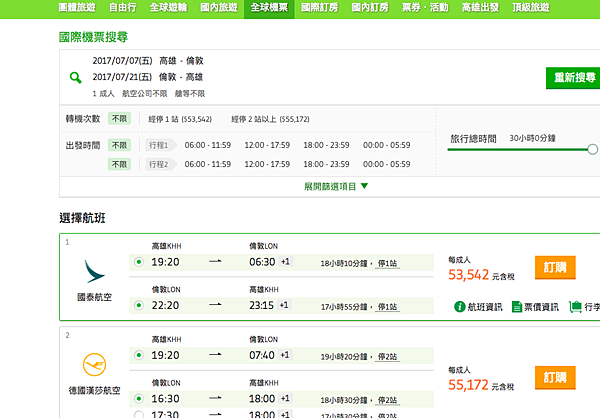Screen dimensions: 600x418
Task: Open the 高雄出發 menu tab
Action: coord(480,7)
